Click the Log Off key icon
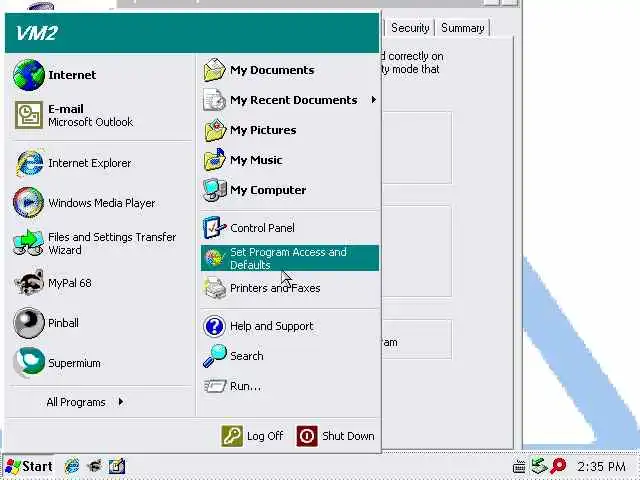 pos(232,436)
